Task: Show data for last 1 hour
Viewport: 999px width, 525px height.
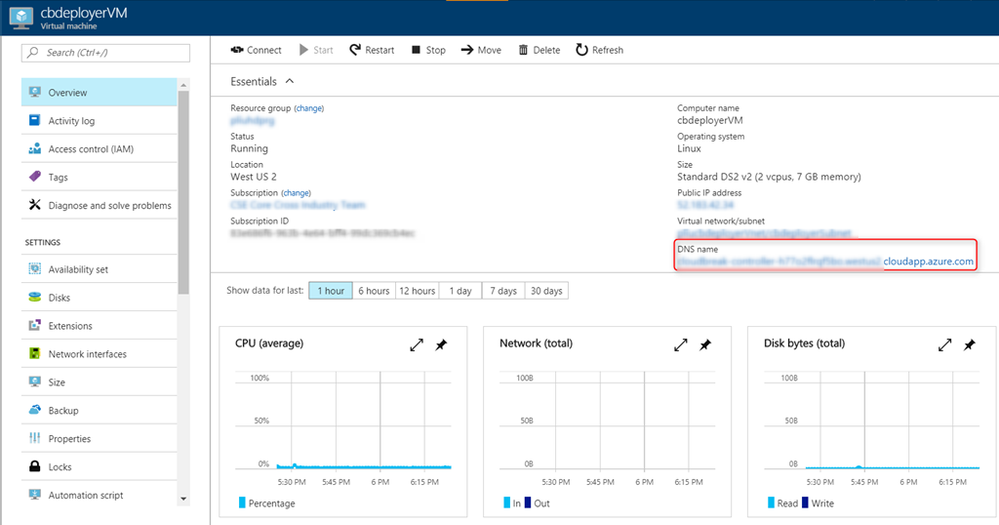Action: [331, 291]
